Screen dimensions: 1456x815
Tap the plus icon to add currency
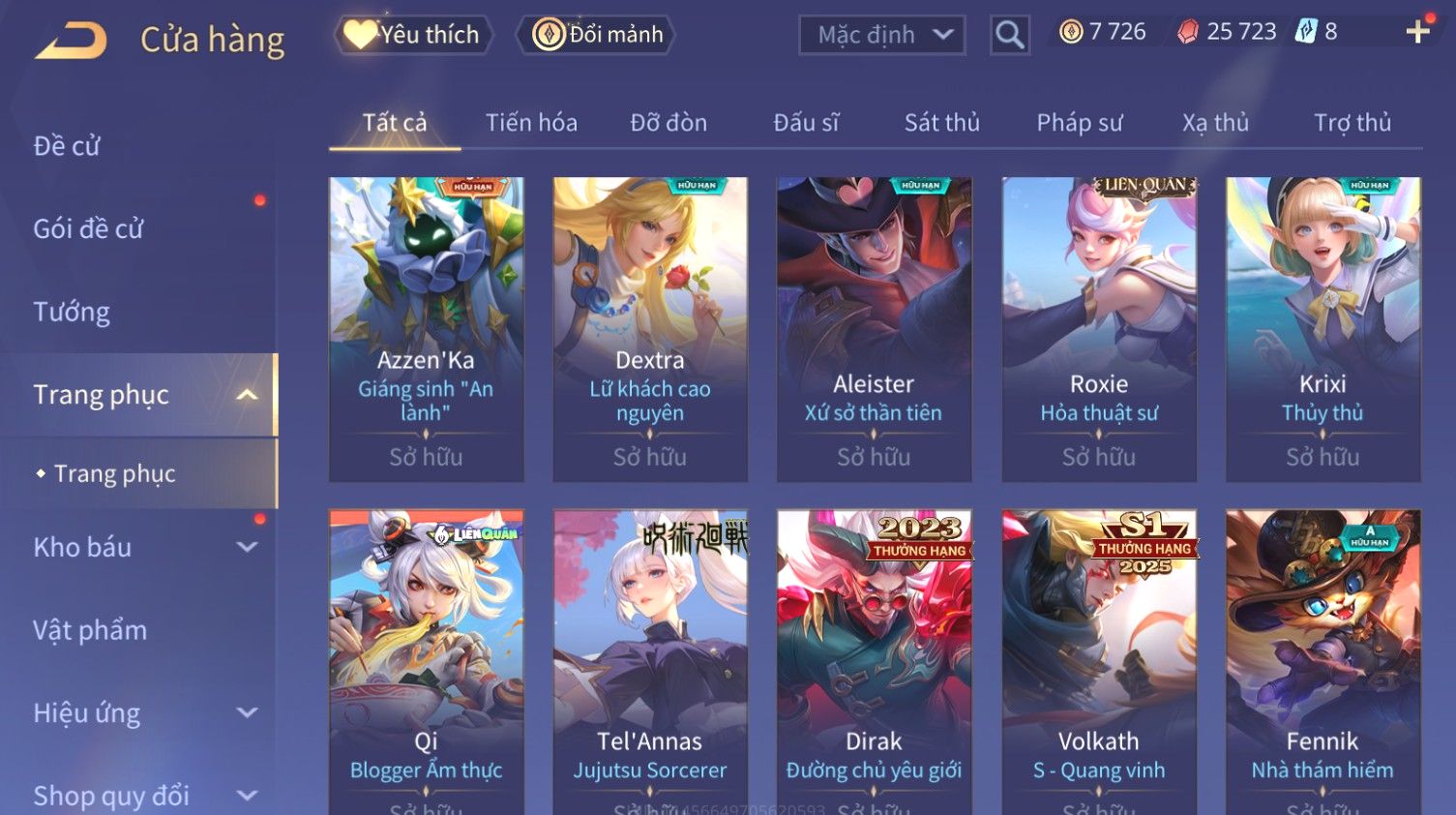1417,32
